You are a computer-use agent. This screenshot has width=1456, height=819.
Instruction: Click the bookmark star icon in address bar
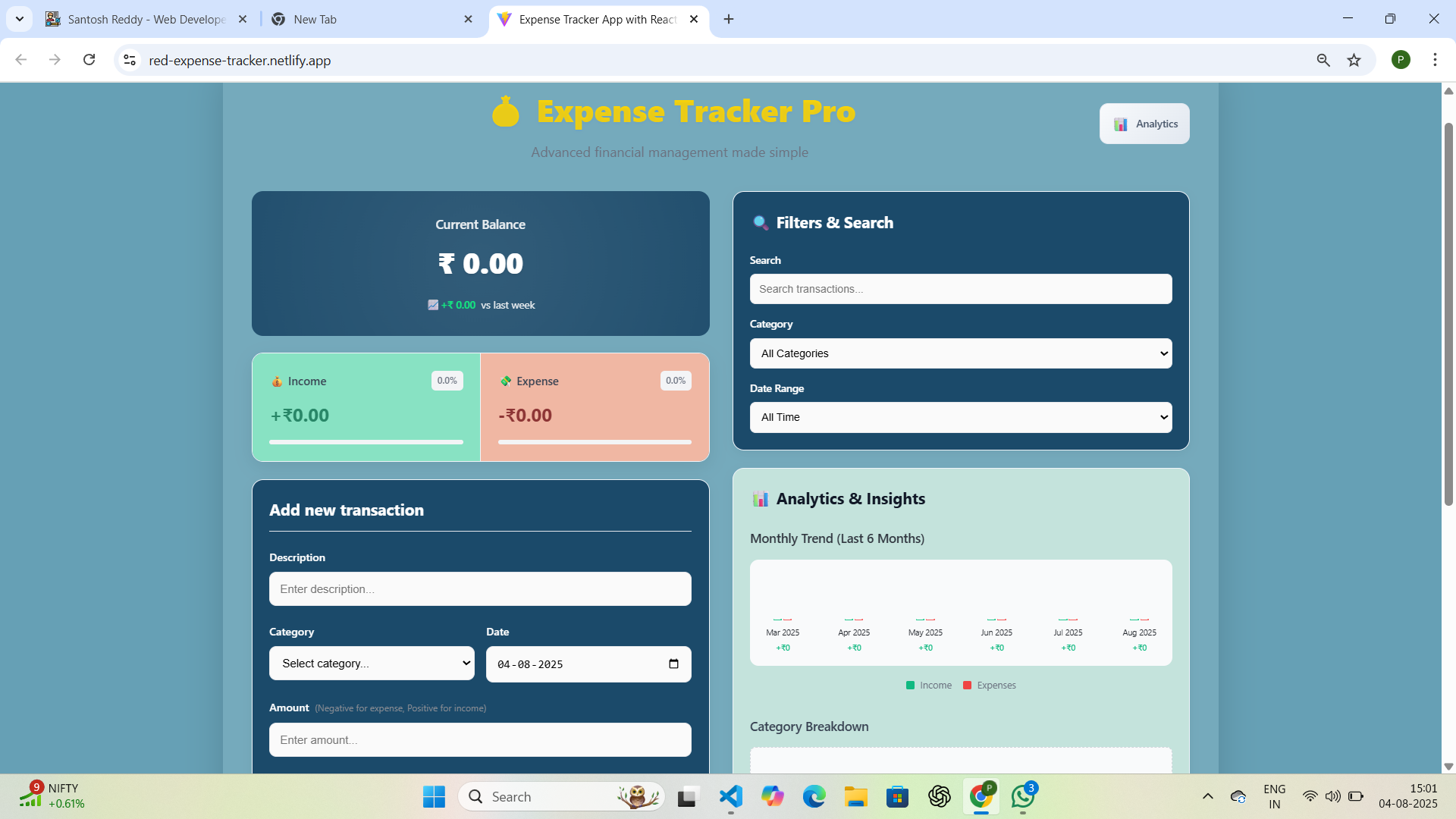pos(1354,60)
